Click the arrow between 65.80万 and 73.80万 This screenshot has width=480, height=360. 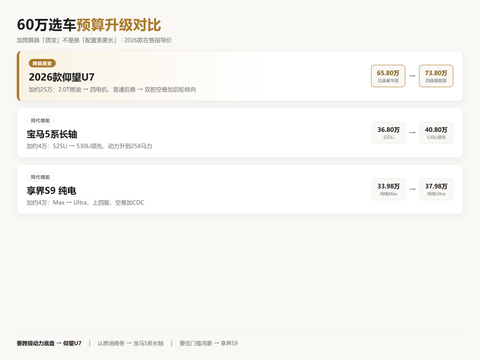click(x=412, y=76)
